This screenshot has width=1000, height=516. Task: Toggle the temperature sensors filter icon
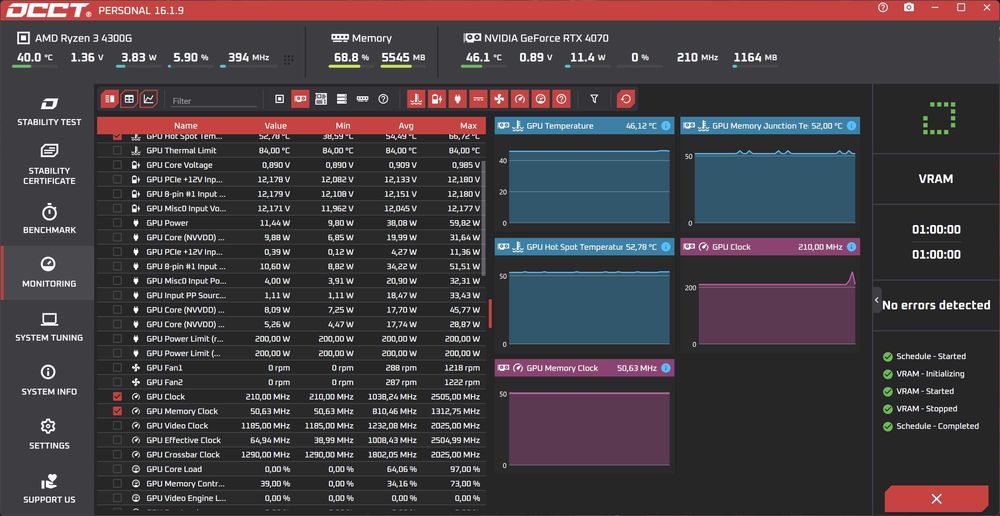(x=416, y=99)
